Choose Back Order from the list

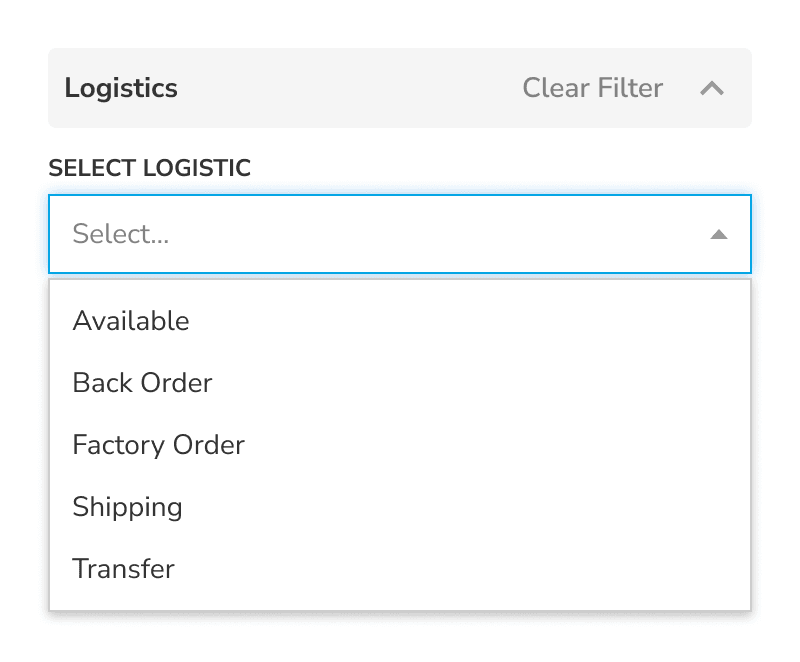(142, 383)
